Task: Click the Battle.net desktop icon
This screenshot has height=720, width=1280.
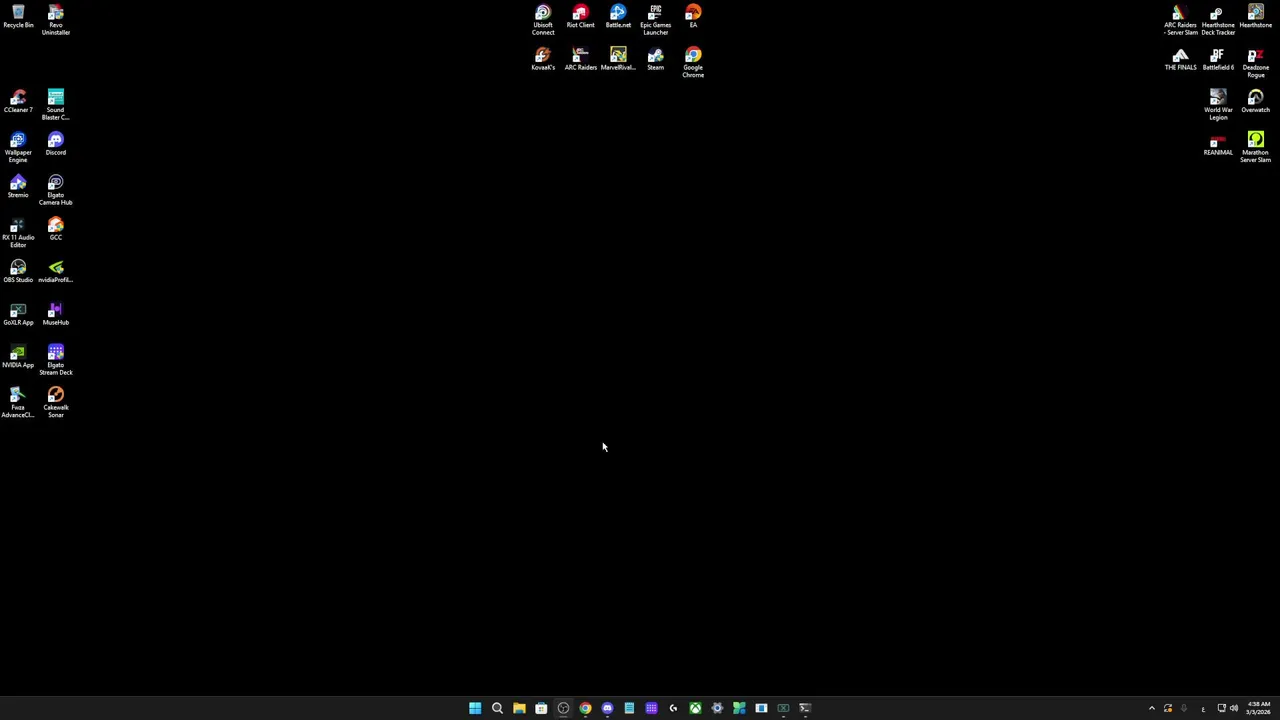Action: coord(618,17)
